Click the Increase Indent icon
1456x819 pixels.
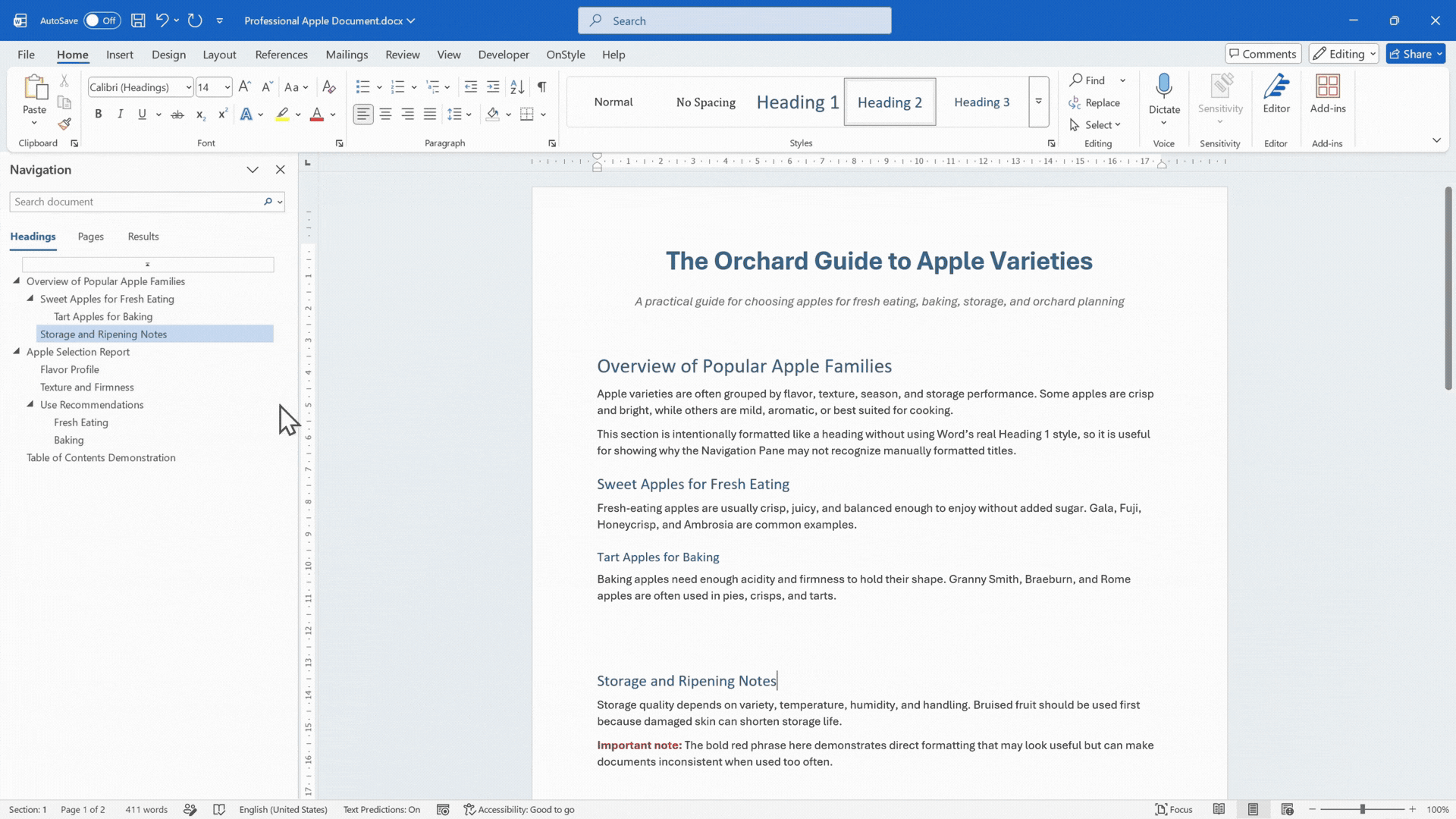493,87
